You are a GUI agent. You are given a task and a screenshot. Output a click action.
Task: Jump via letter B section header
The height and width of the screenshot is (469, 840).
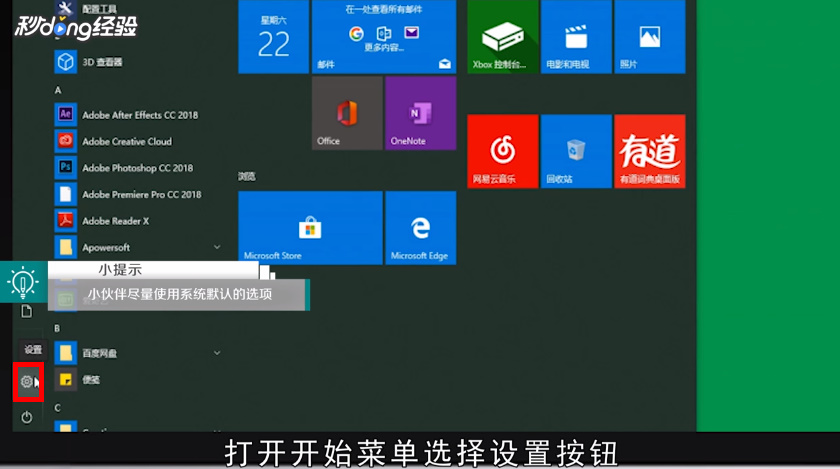click(x=57, y=328)
